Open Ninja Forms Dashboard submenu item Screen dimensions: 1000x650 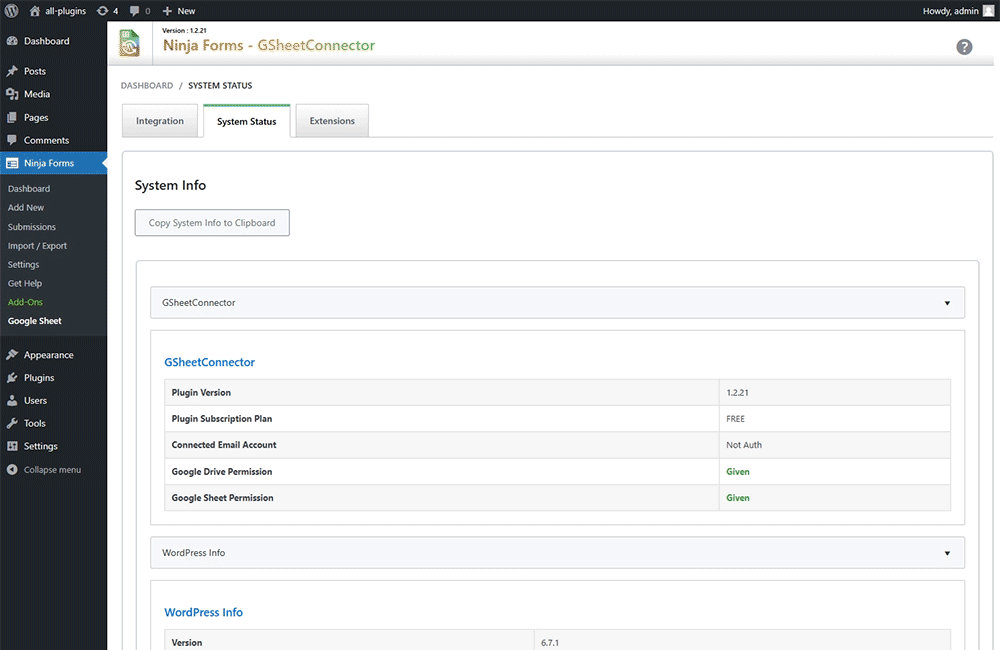(x=29, y=189)
